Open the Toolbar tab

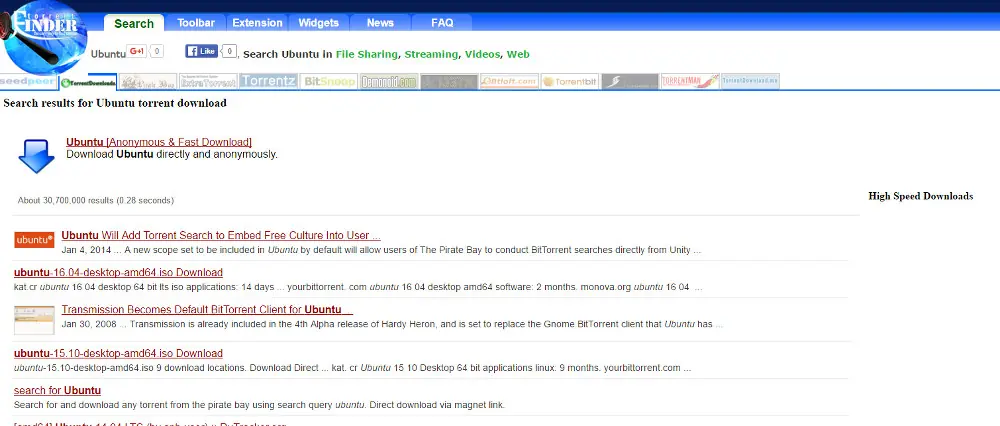click(196, 23)
